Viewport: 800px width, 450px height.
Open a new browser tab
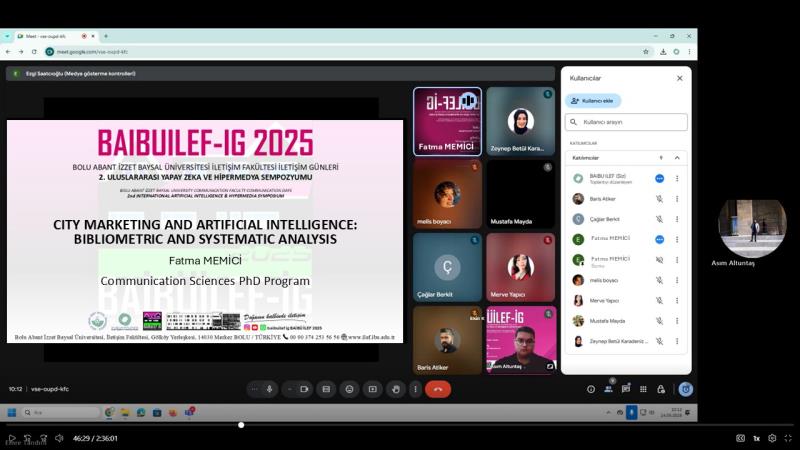click(x=106, y=36)
